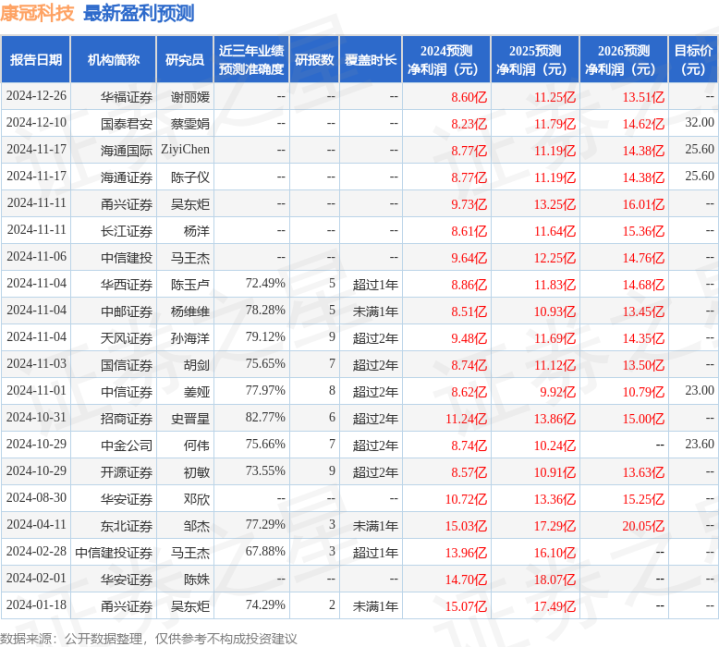719x647 pixels.
Task: Open the 康冠科技 title link
Action: coord(37,13)
